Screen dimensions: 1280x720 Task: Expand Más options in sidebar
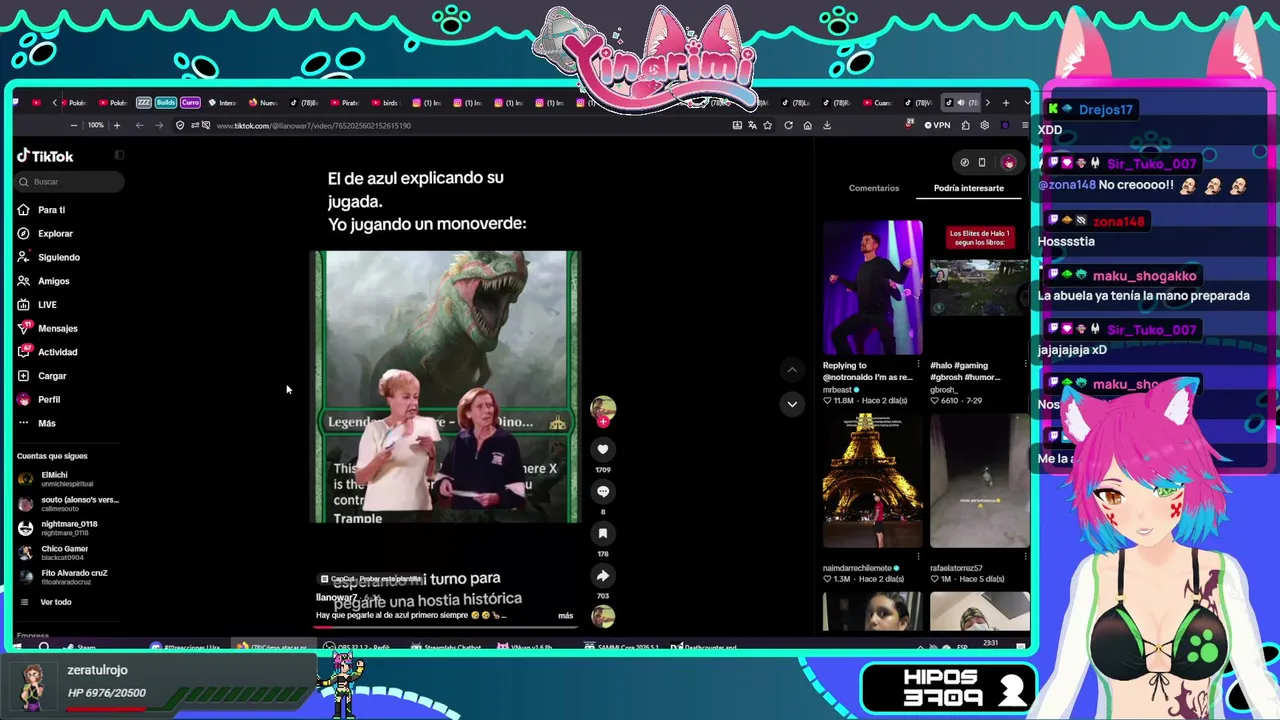click(37, 423)
